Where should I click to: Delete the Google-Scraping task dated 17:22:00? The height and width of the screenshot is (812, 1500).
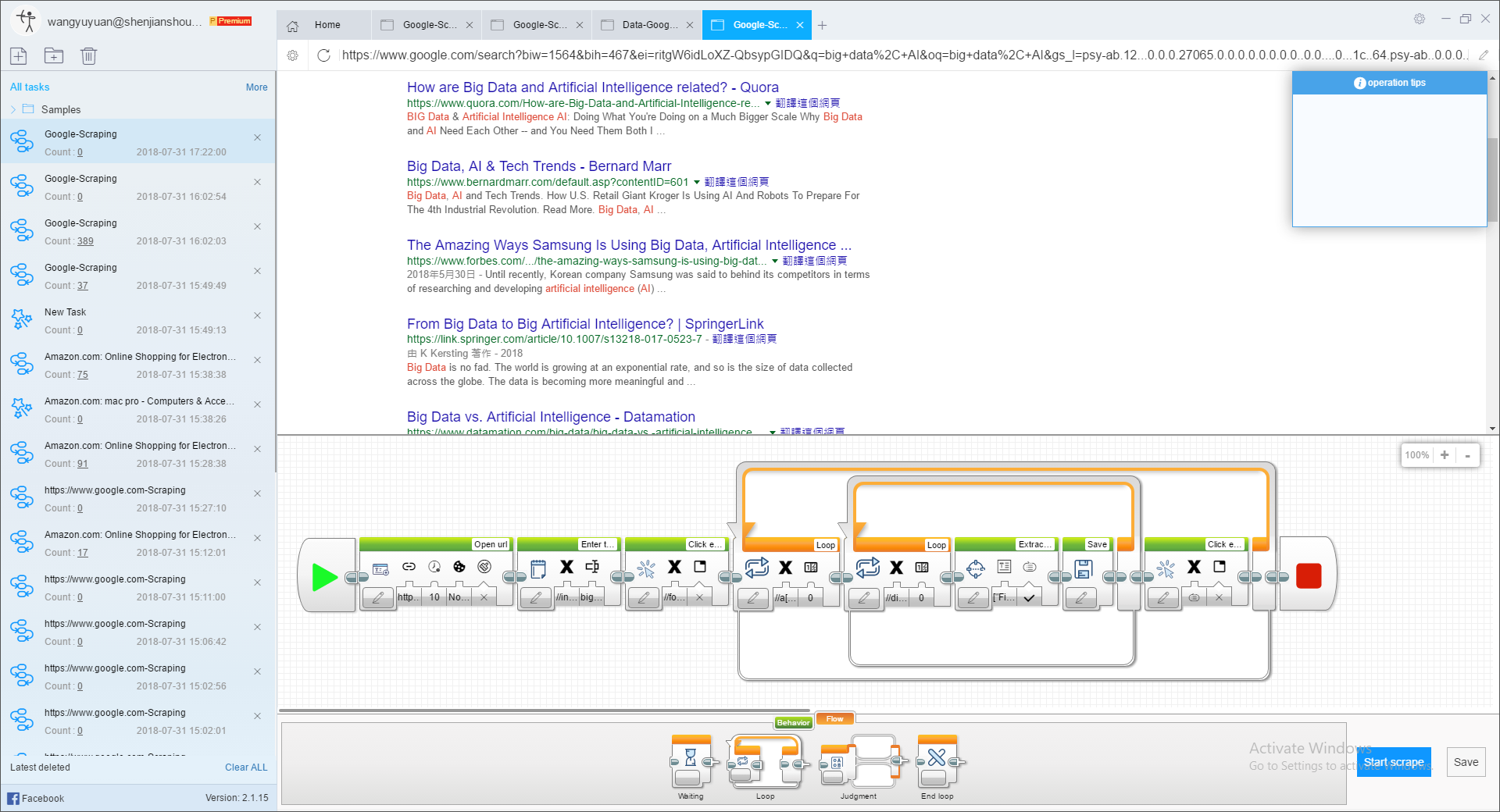(x=258, y=137)
